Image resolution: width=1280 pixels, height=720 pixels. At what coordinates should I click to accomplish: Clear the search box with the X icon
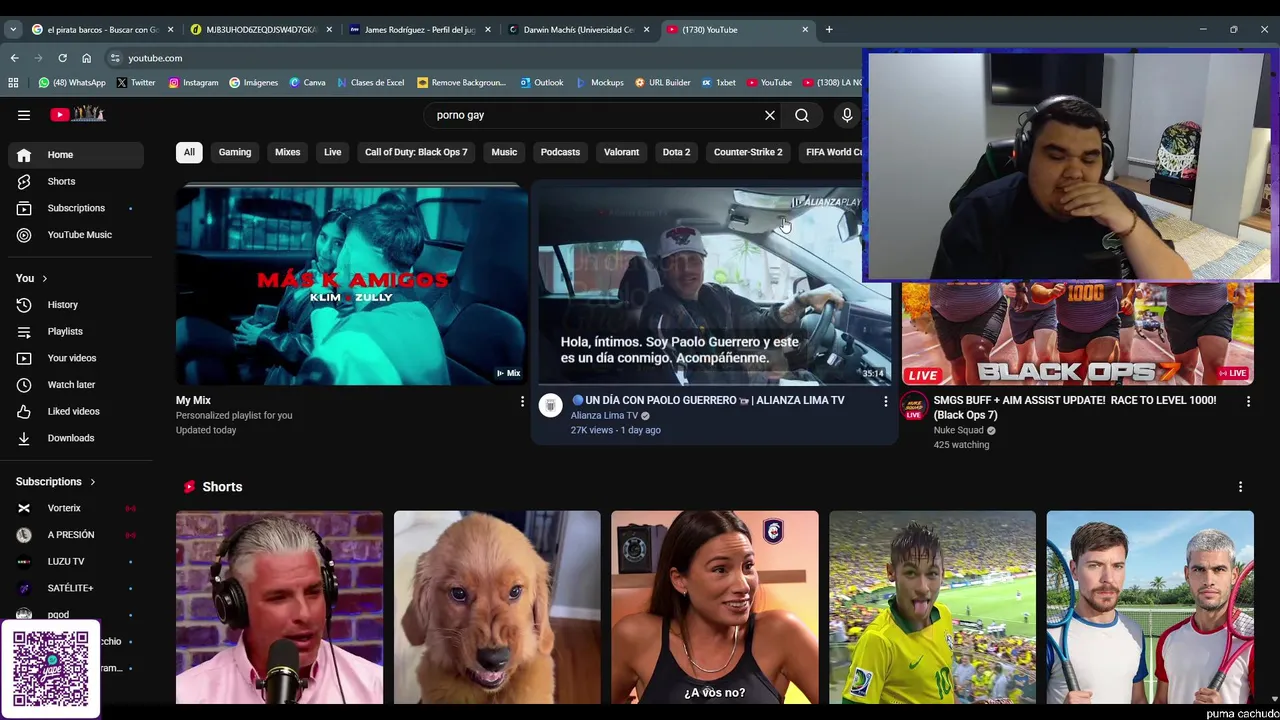click(x=770, y=115)
